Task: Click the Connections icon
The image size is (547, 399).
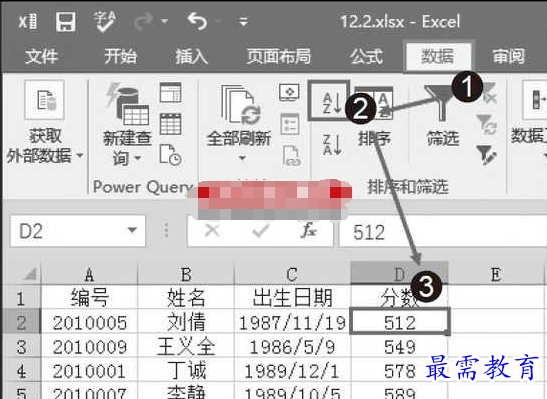Action: (x=289, y=92)
